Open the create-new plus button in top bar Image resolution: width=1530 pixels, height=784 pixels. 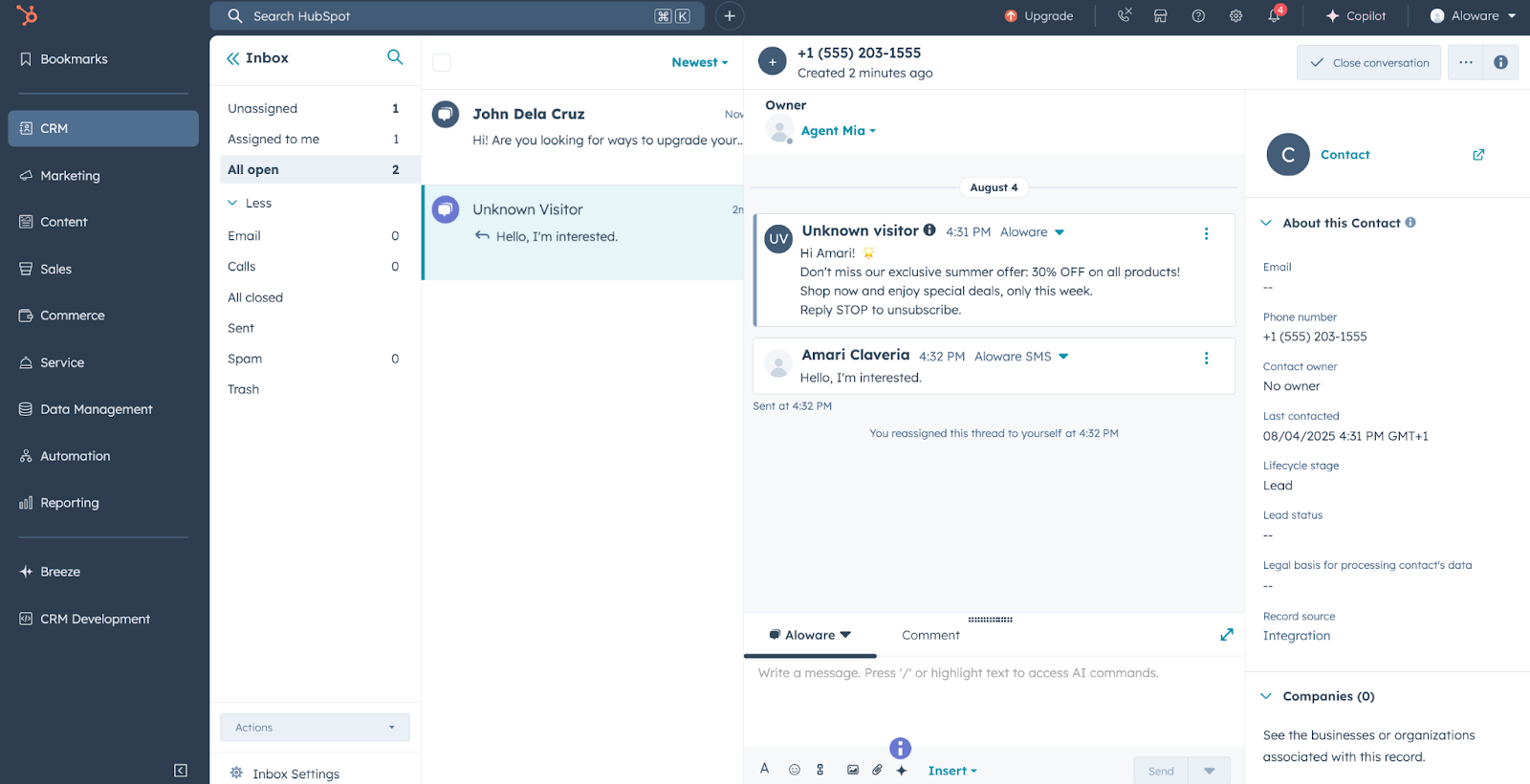point(730,15)
